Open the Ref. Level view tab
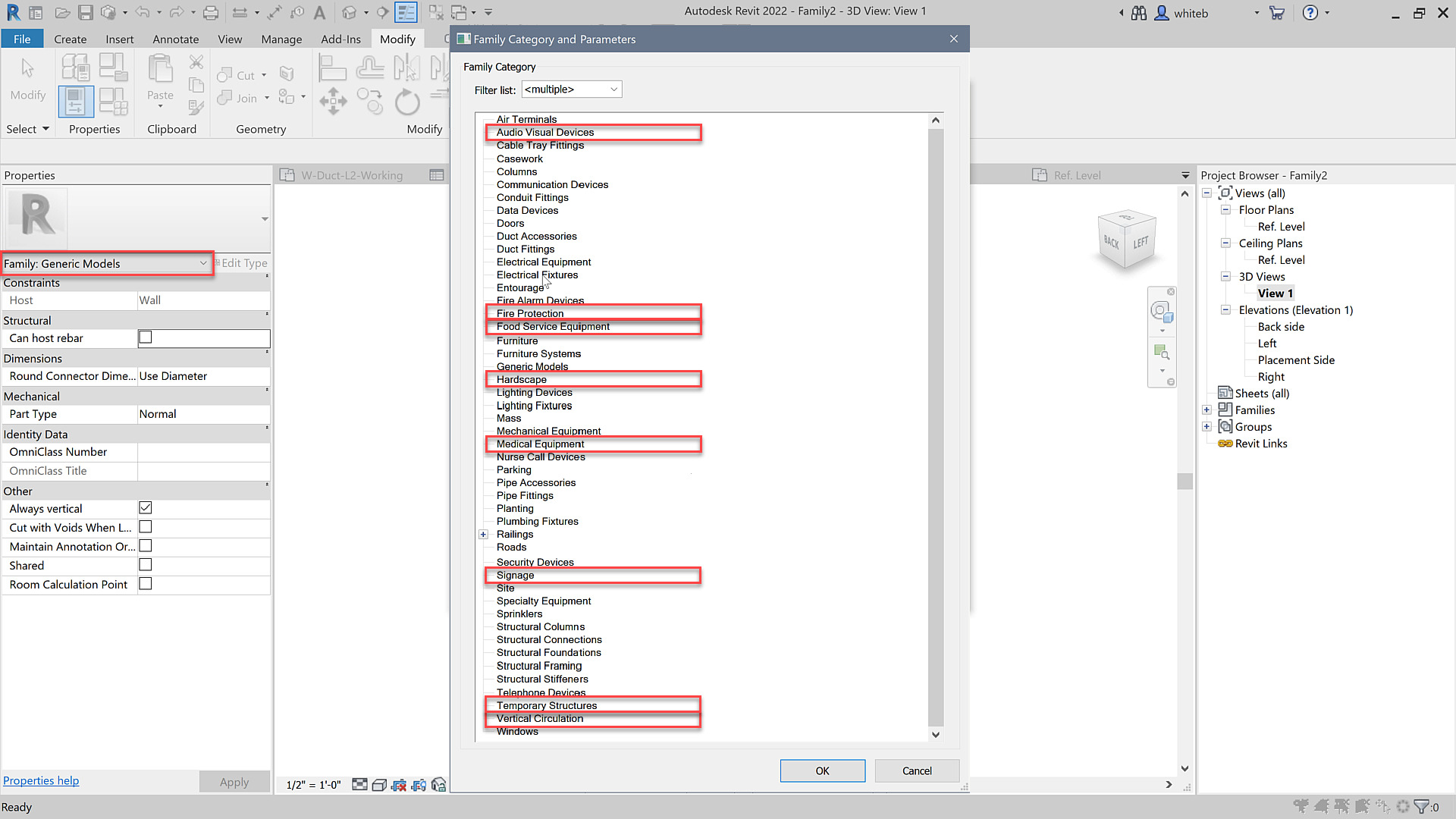Image resolution: width=1456 pixels, height=819 pixels. (x=1077, y=175)
